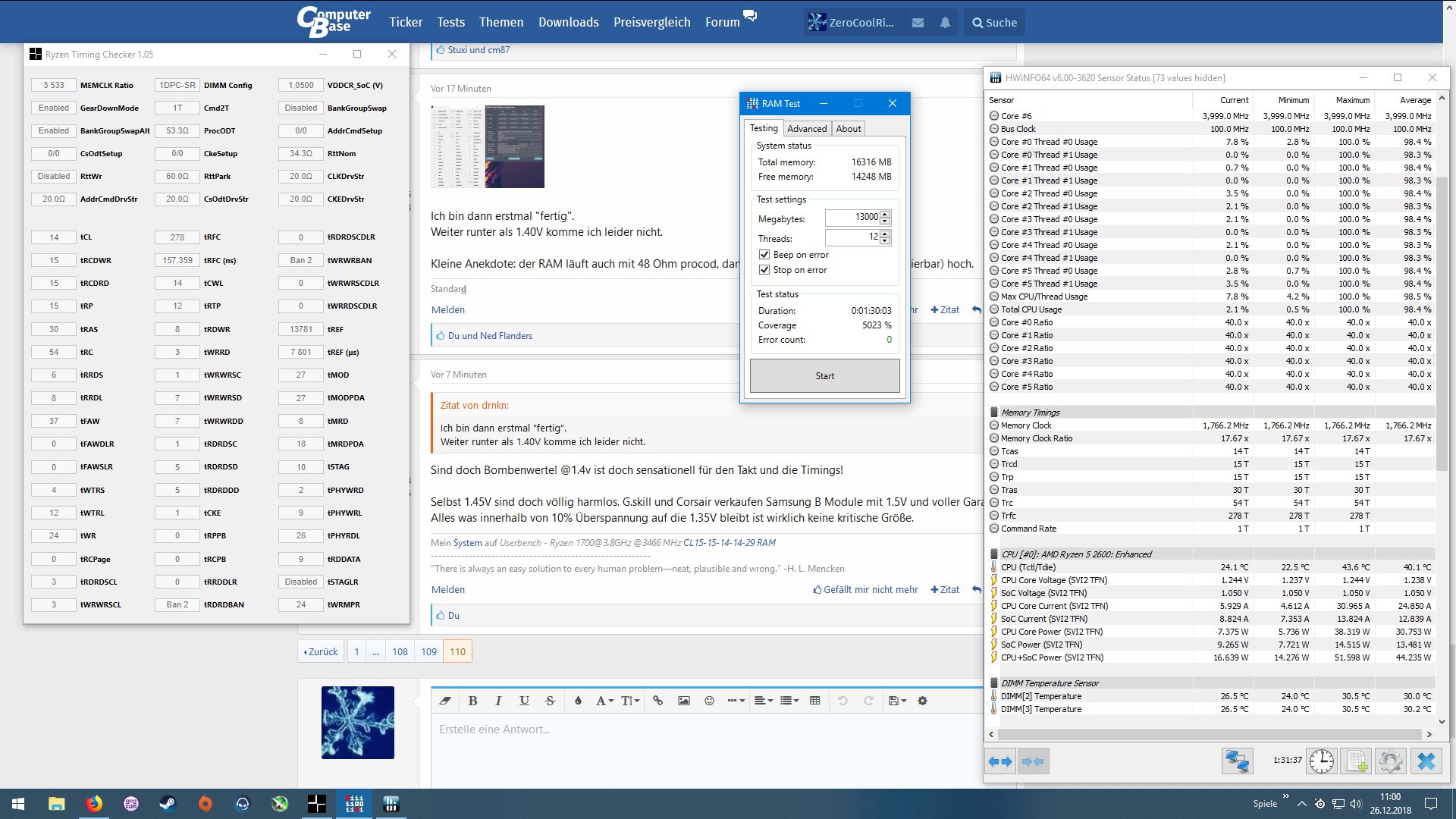Insert a table in reply editor
The image size is (1456, 819).
[x=814, y=701]
